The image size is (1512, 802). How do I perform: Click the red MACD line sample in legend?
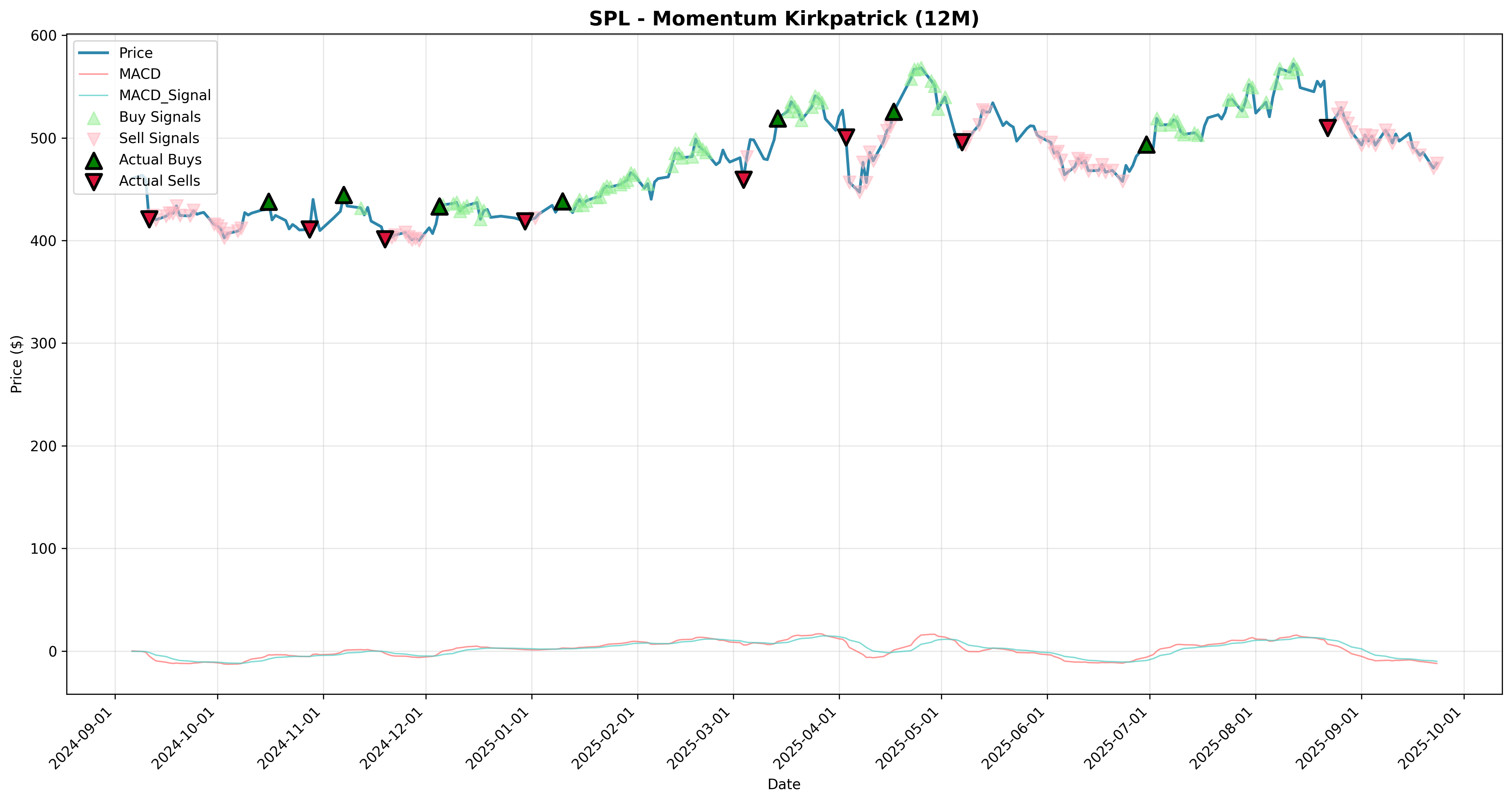[x=93, y=74]
